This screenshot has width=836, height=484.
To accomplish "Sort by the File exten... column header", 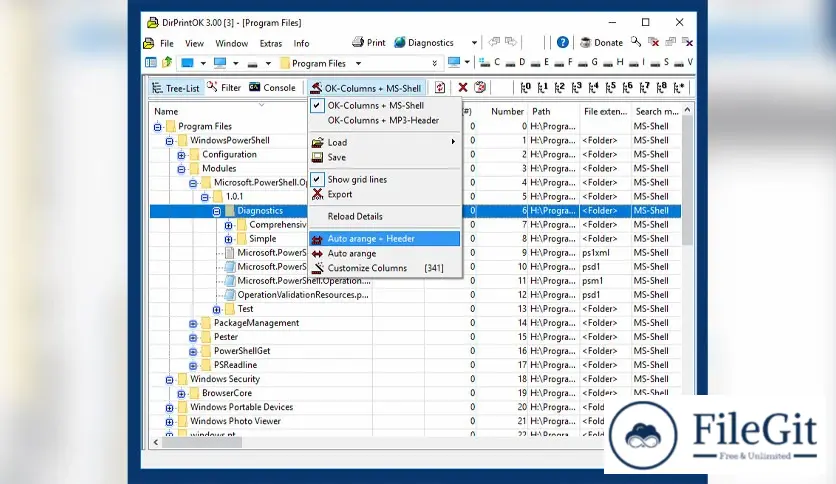I will coord(606,111).
